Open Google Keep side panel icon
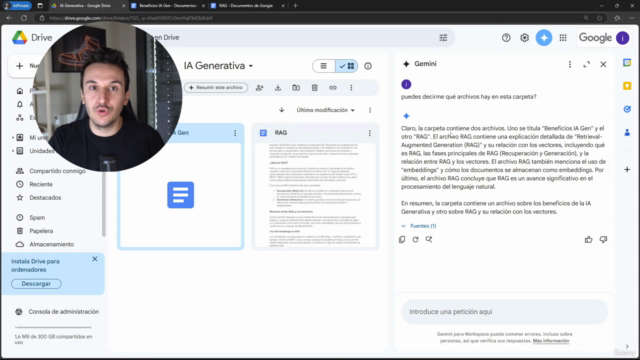Screen dimensions: 640x360 pyautogui.click(x=627, y=86)
